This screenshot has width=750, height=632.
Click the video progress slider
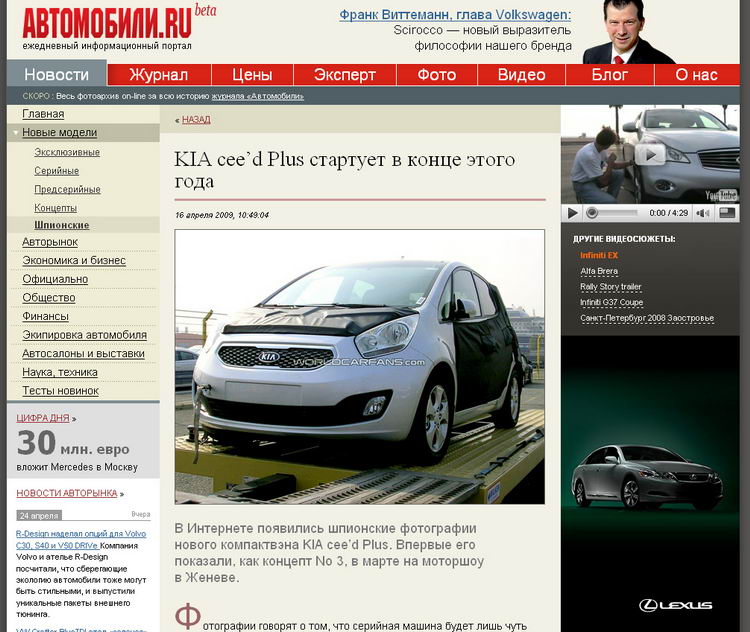pos(614,213)
